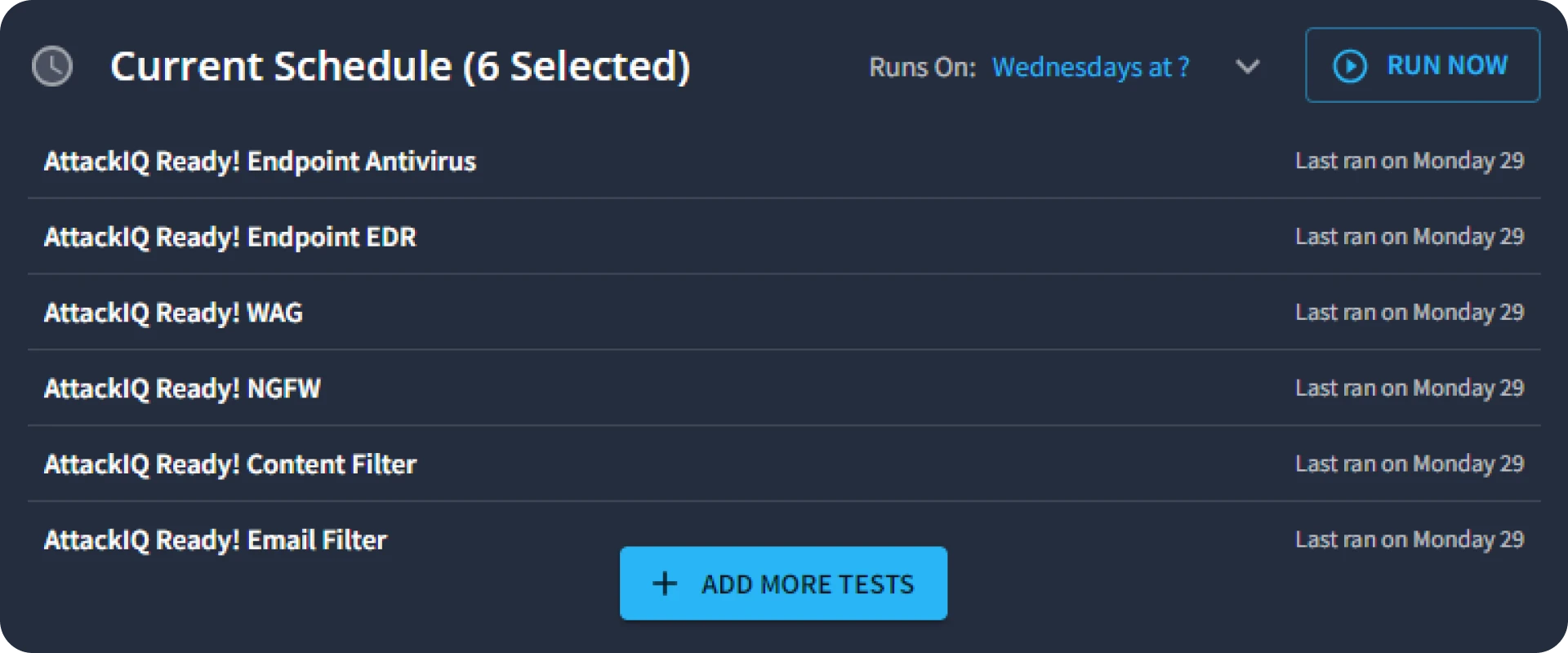
Task: Click the Current Schedule (6 Selected) heading
Action: coord(400,66)
